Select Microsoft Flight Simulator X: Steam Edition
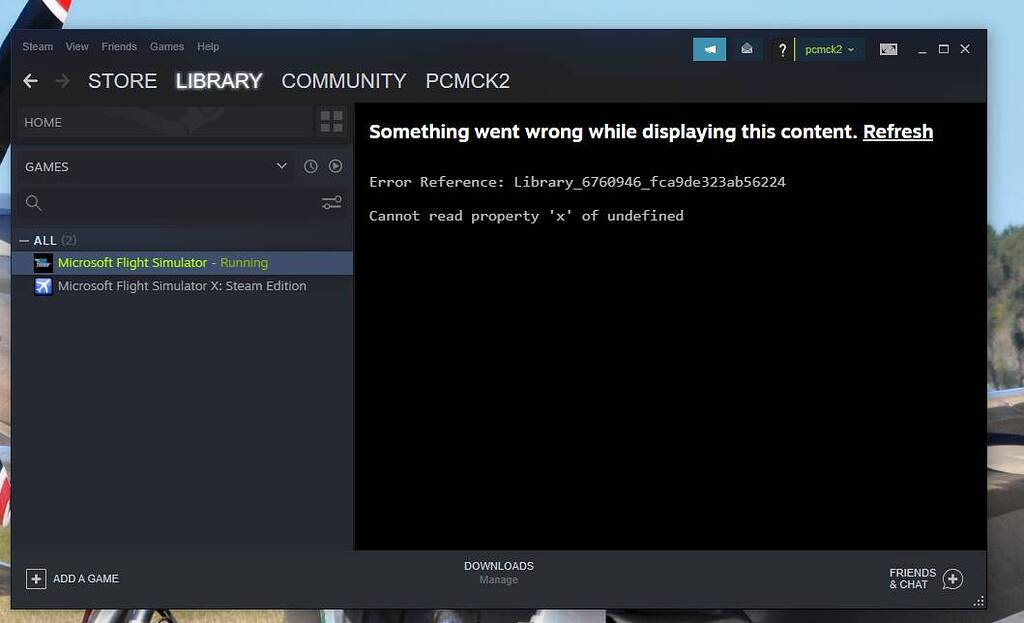This screenshot has width=1024, height=623. 181,286
